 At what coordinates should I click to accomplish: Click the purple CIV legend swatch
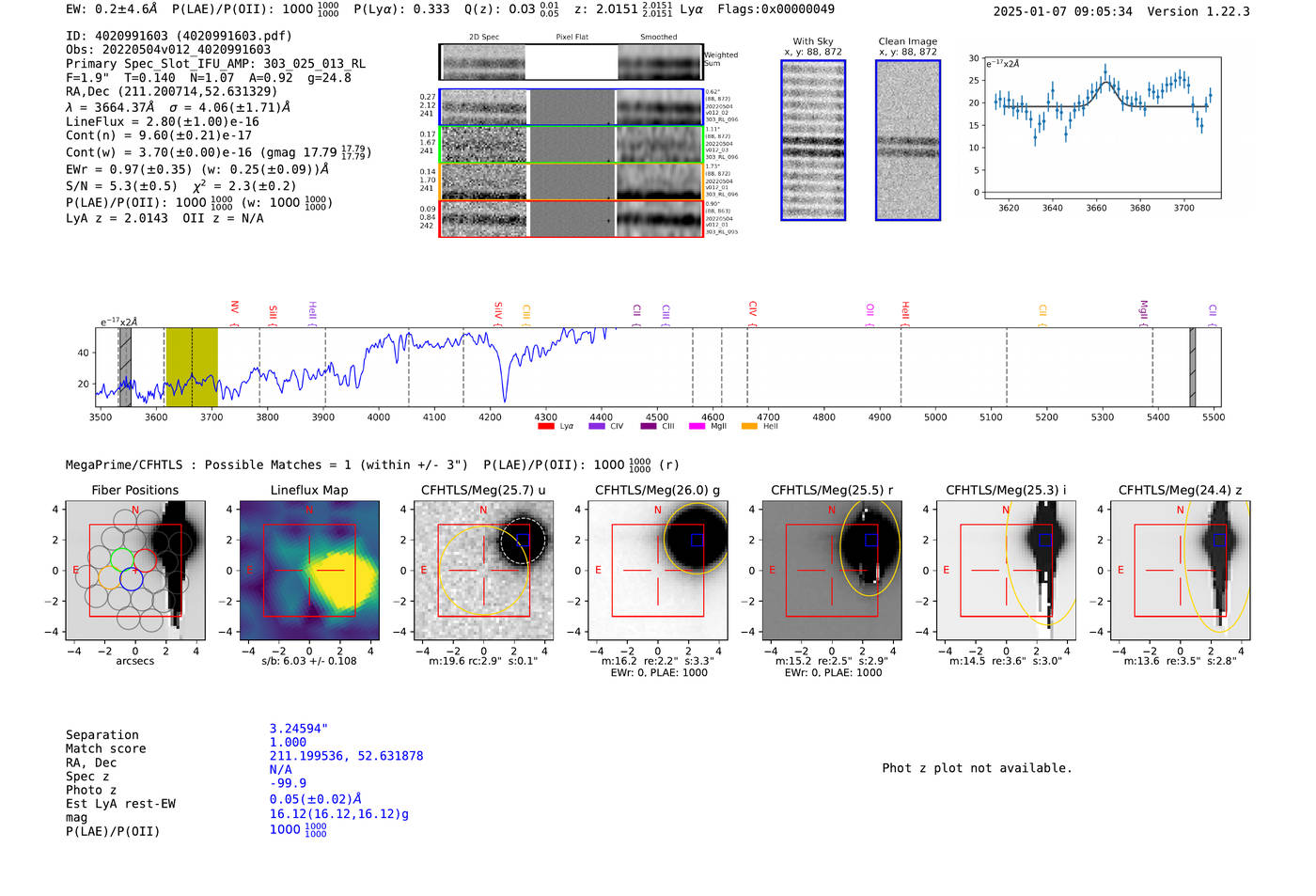[596, 427]
